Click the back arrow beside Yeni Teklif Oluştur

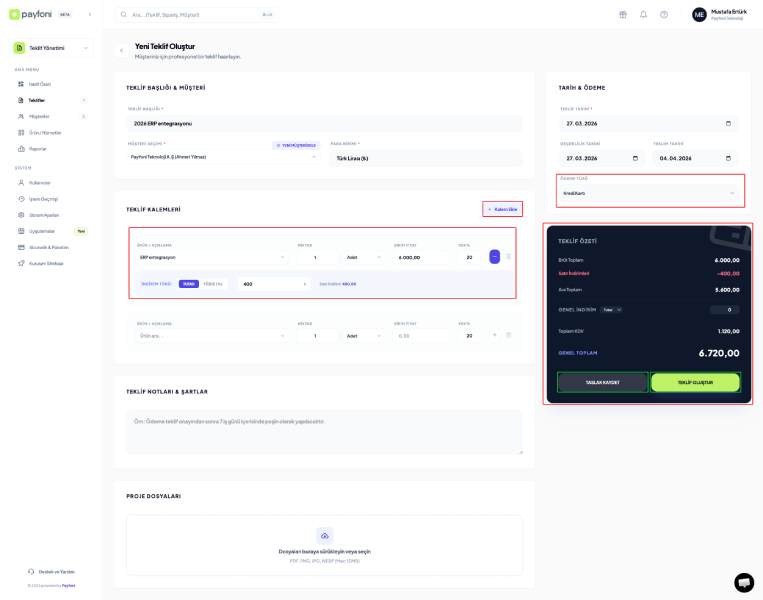pyautogui.click(x=122, y=50)
